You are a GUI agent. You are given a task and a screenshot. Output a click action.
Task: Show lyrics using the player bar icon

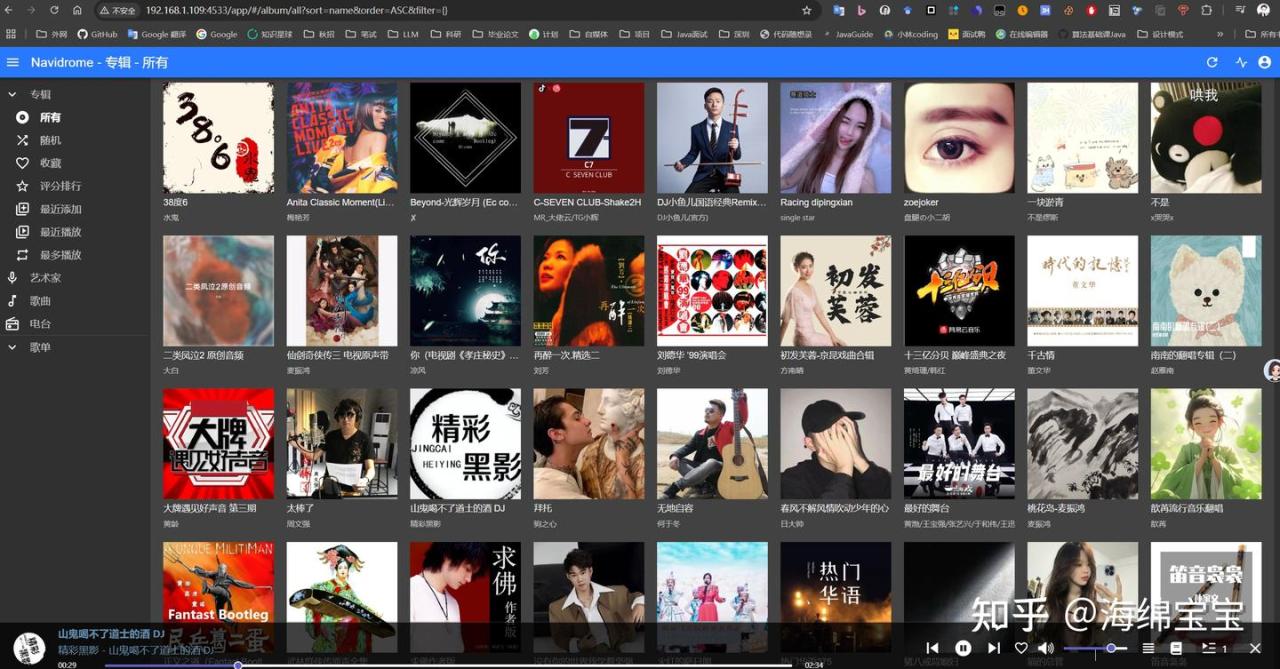[x=1176, y=648]
